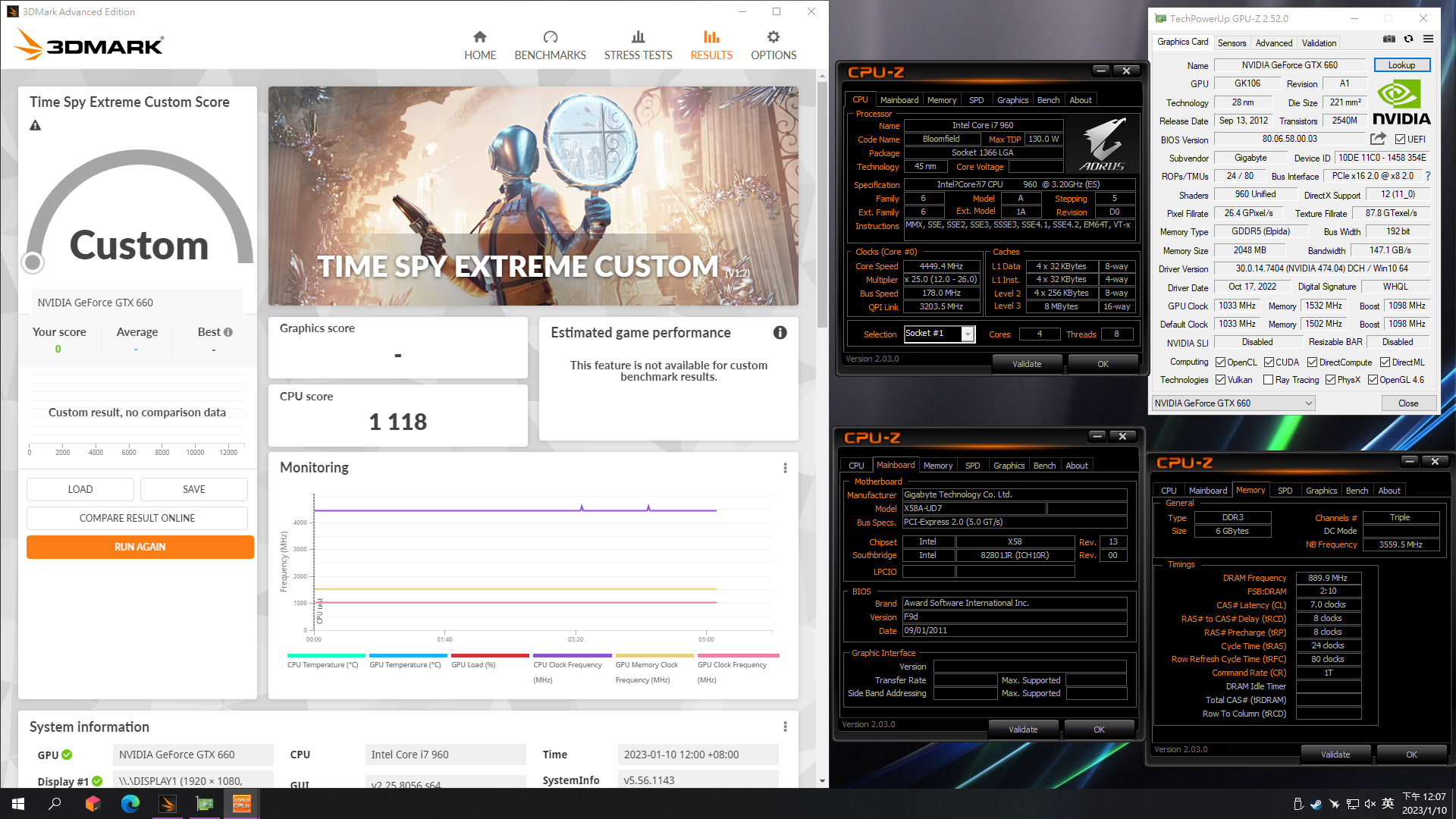Open STRESS TESTS in 3DMark
1456x819 pixels.
coord(638,45)
